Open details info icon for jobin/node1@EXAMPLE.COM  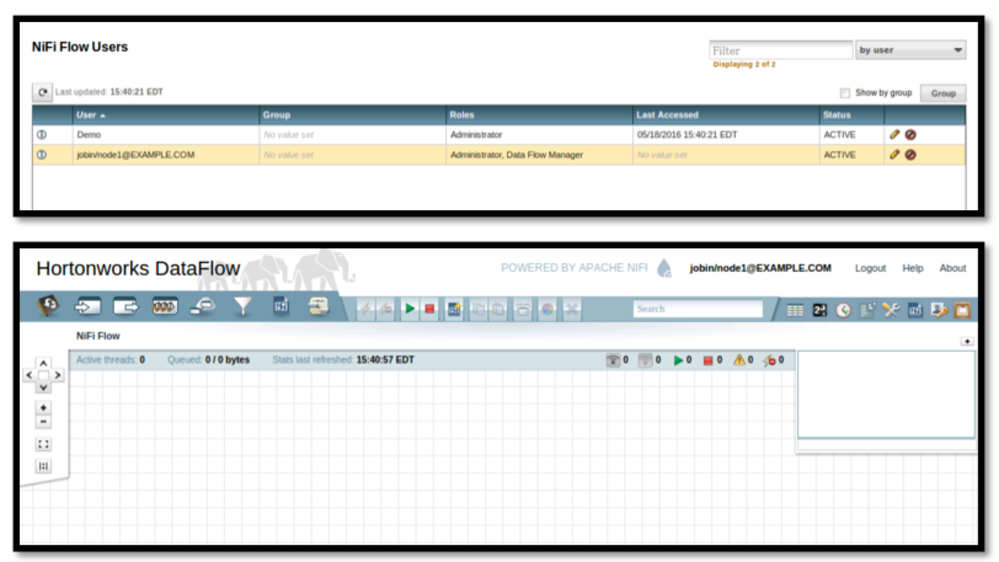42,155
